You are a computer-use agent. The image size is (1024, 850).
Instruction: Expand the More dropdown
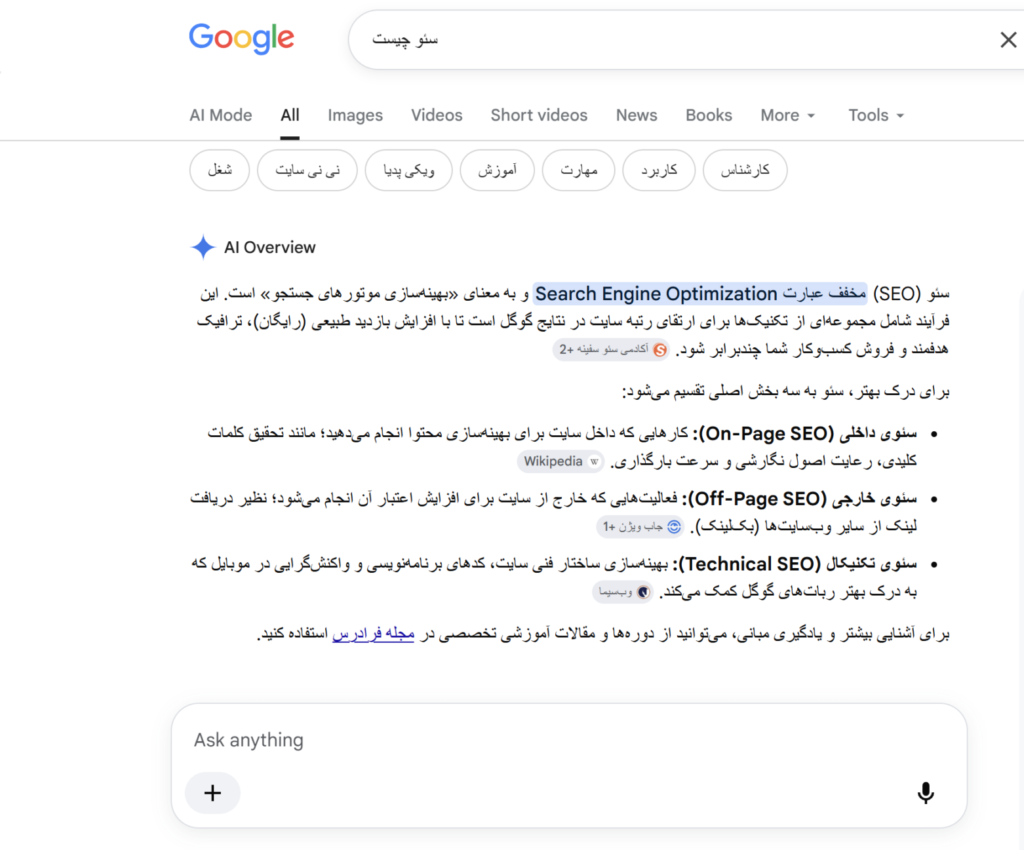click(x=788, y=116)
